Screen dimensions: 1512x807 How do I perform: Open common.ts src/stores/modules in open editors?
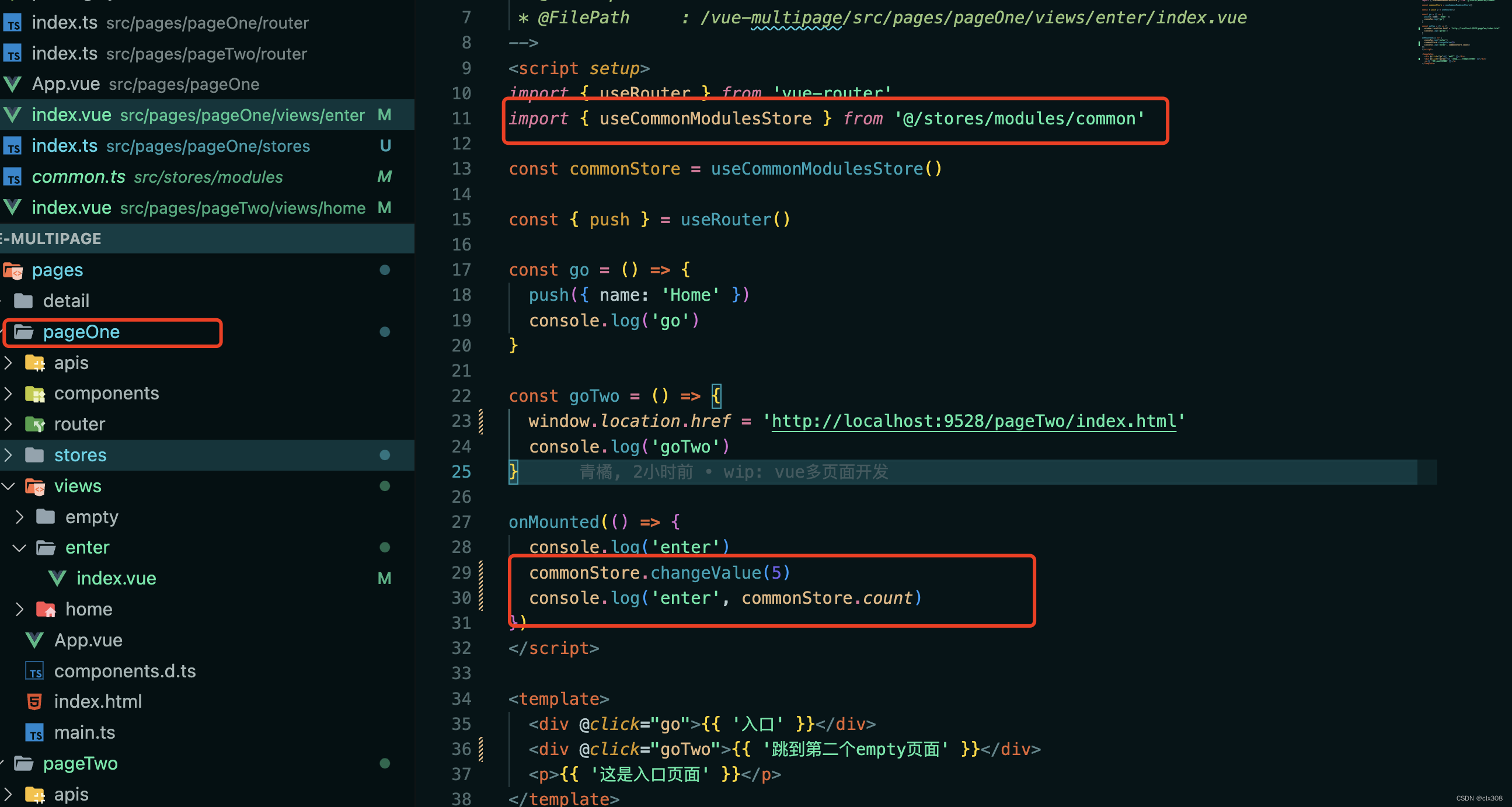tap(207, 177)
